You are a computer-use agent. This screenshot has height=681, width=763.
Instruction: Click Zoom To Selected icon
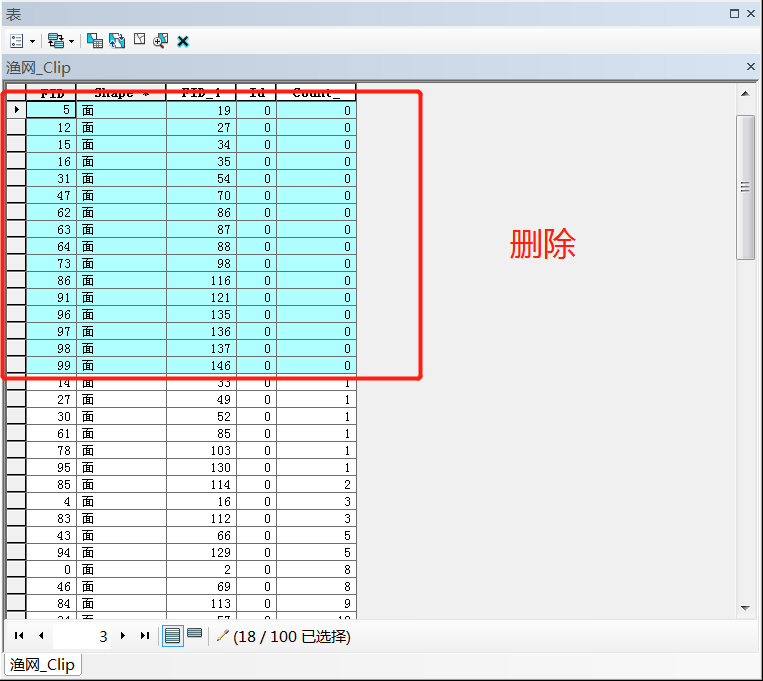[160, 41]
